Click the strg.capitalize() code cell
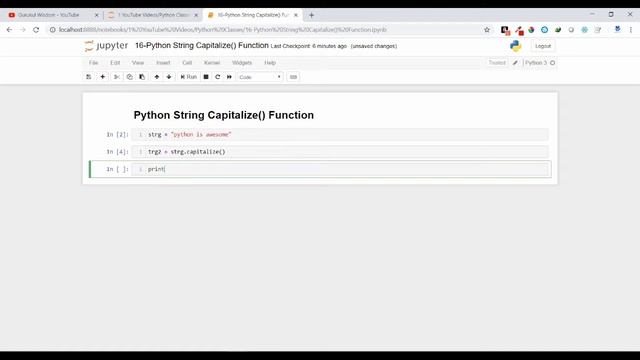Image resolution: width=640 pixels, height=360 pixels. pyautogui.click(x=340, y=152)
